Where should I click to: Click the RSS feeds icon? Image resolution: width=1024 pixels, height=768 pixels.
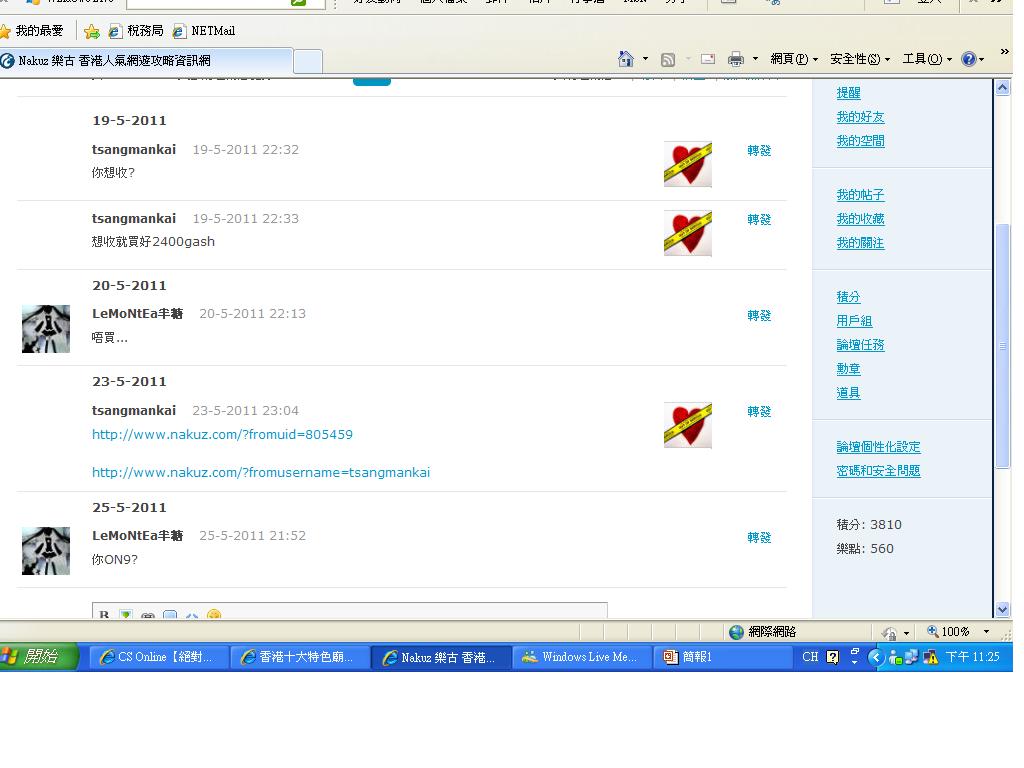click(668, 59)
